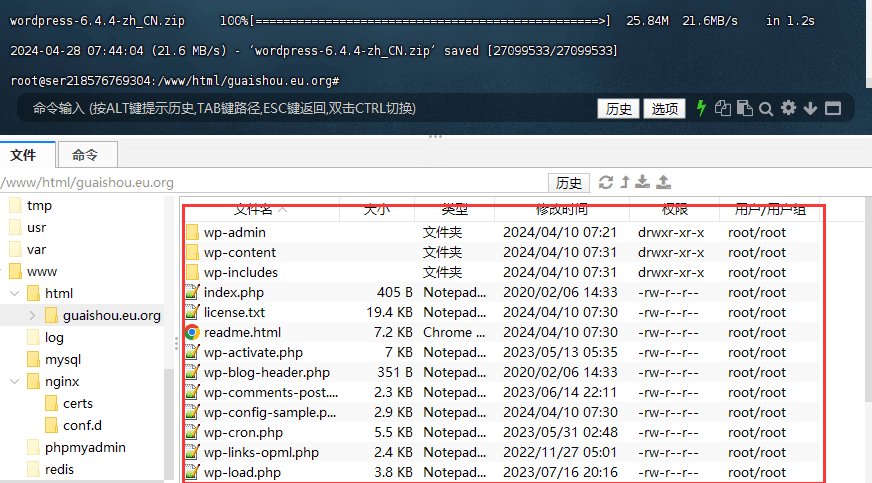Select wp-activate.php file name
Screen dimensions: 872x483
point(253,352)
